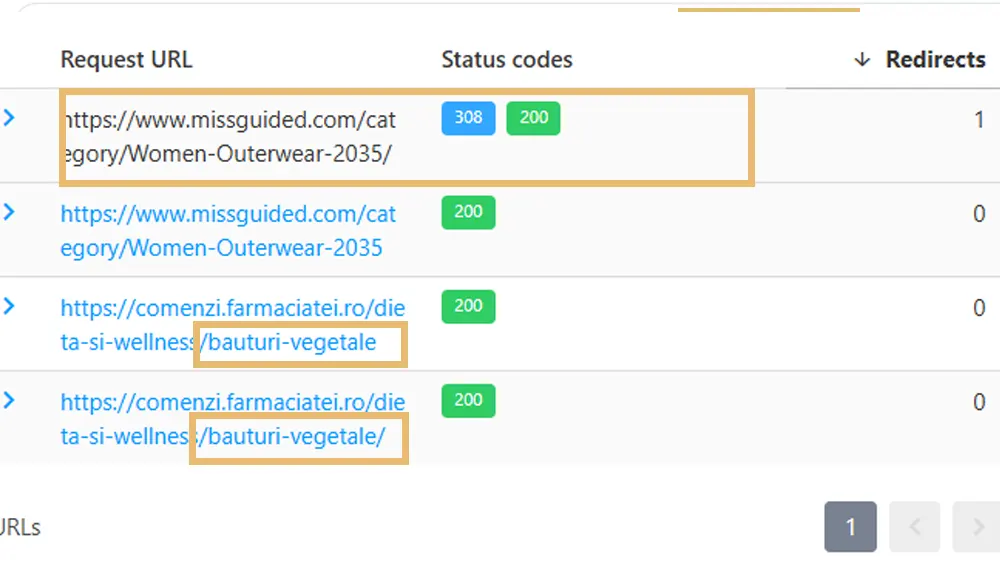Select page 1 in pagination
Image resolution: width=1000 pixels, height=580 pixels.
coord(850,527)
